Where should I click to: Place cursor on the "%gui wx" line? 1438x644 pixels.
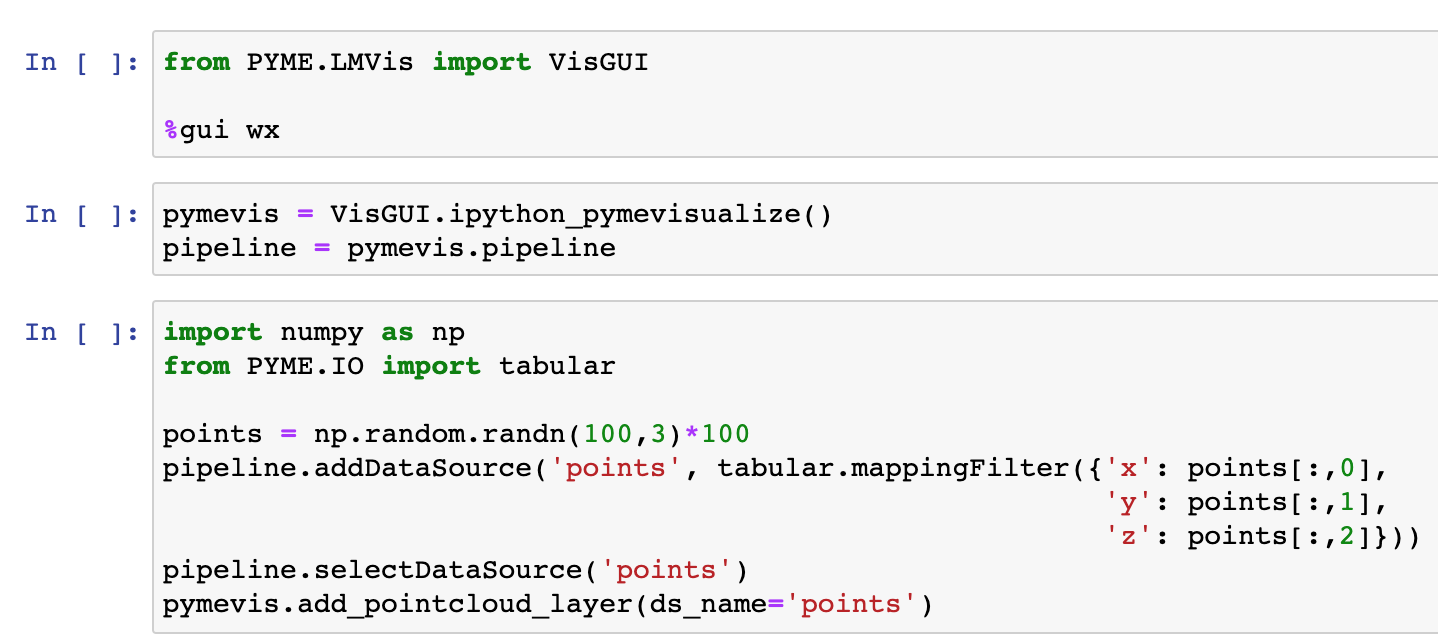[222, 130]
